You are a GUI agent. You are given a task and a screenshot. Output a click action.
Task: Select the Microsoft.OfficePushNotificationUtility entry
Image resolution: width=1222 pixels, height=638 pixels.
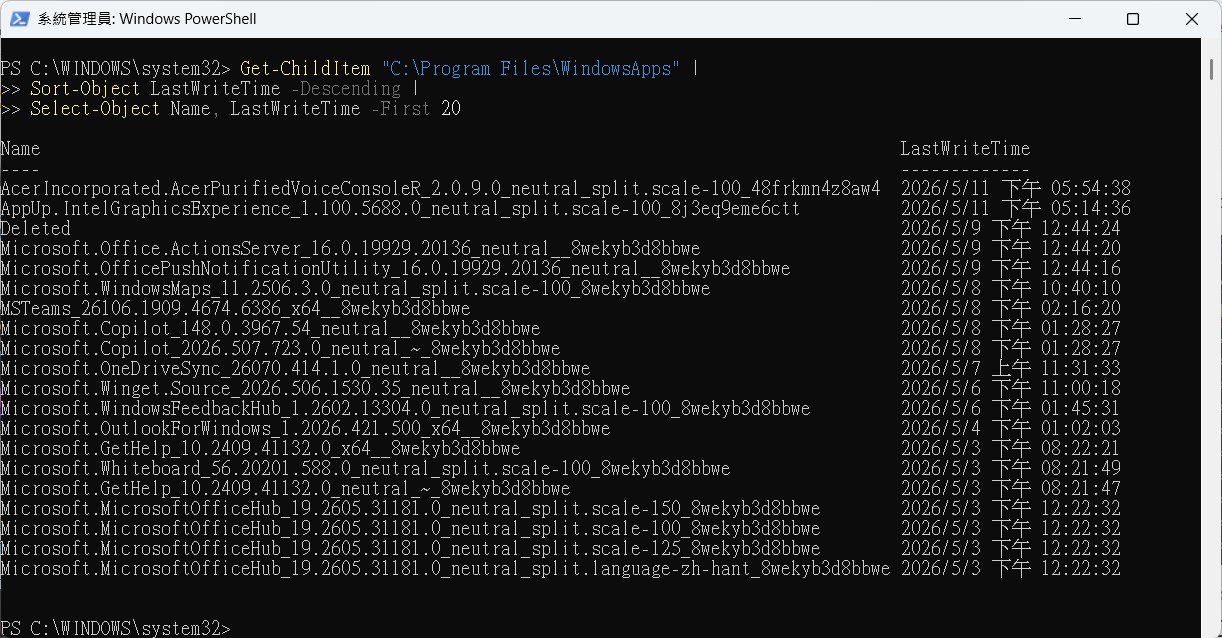[x=395, y=268]
